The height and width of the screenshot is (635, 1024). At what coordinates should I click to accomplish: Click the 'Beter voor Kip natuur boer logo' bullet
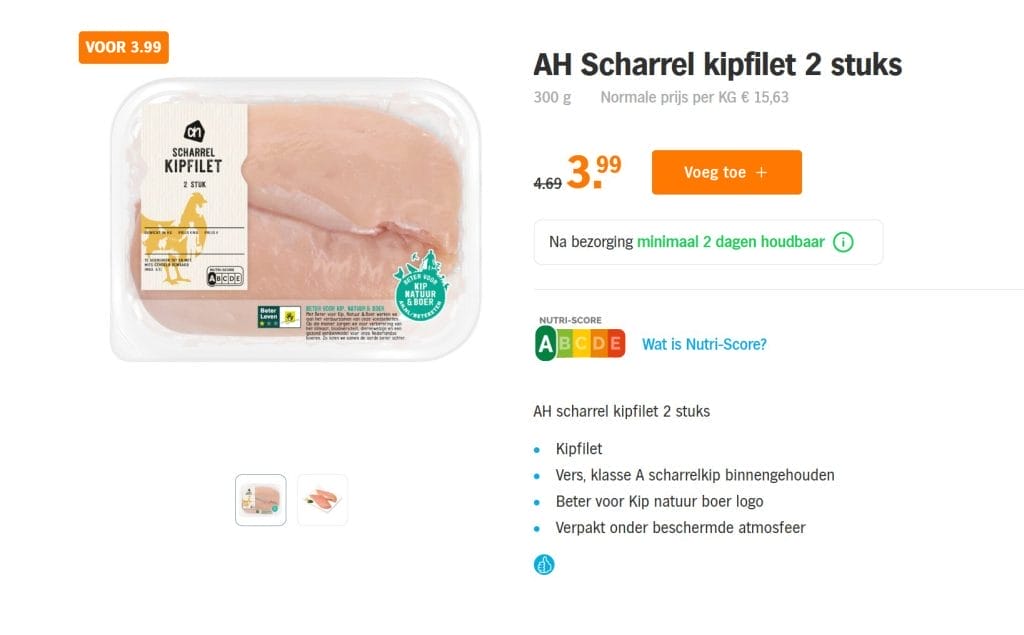[x=659, y=501]
